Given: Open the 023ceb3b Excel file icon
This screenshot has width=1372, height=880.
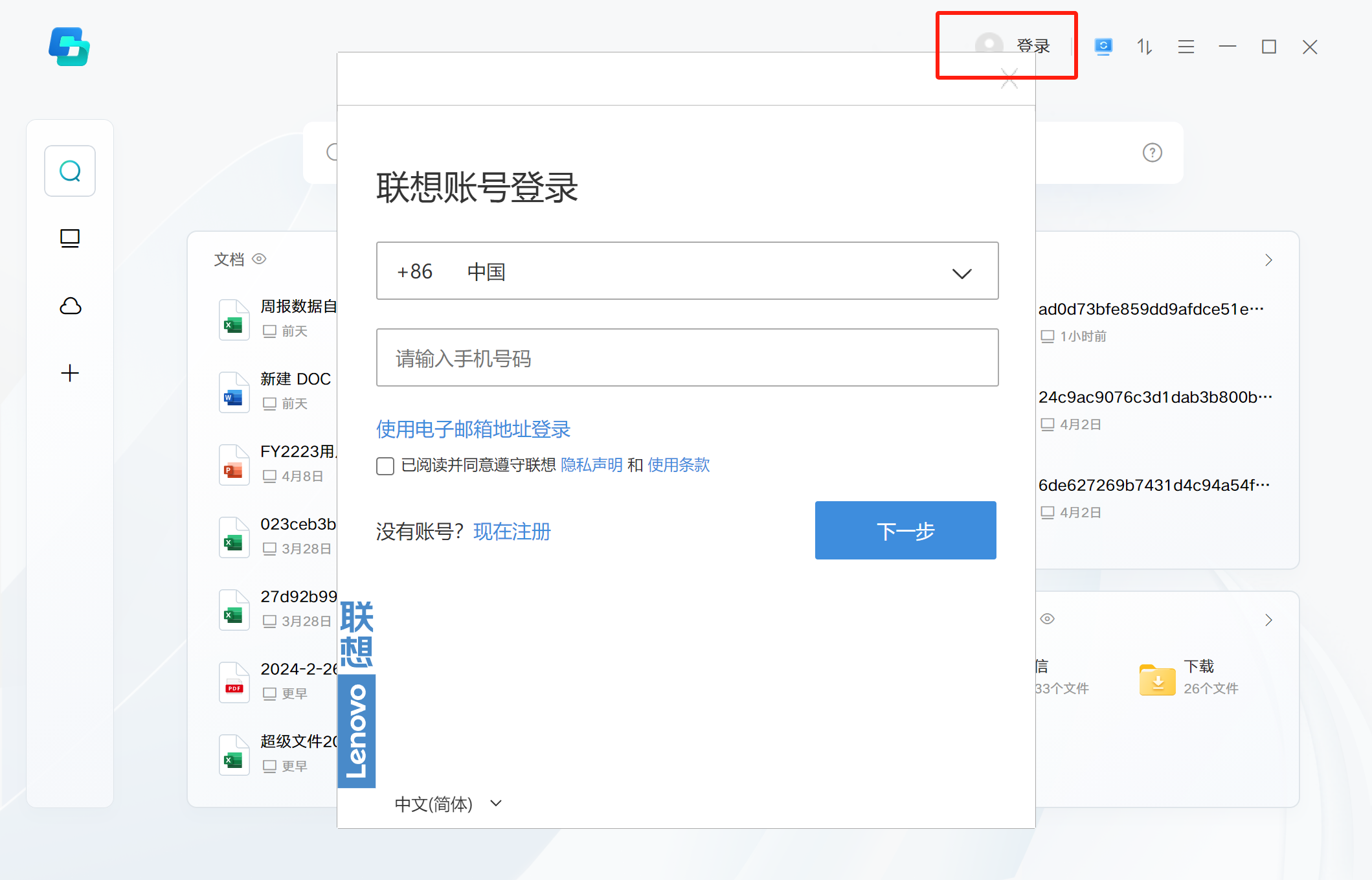Looking at the screenshot, I should click(x=234, y=537).
